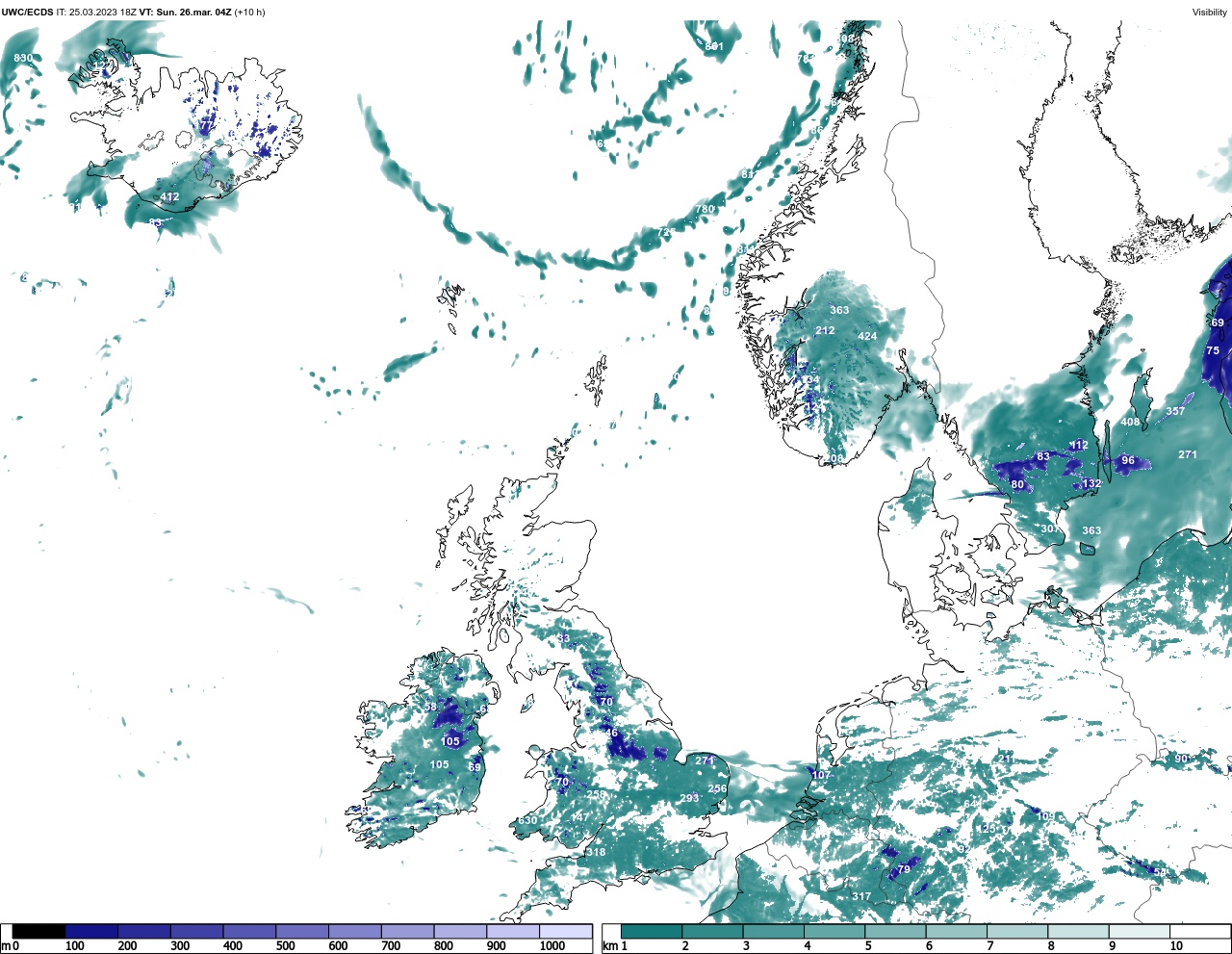
Task: Click the black 0–100 m legend swatch
Action: [x=38, y=931]
